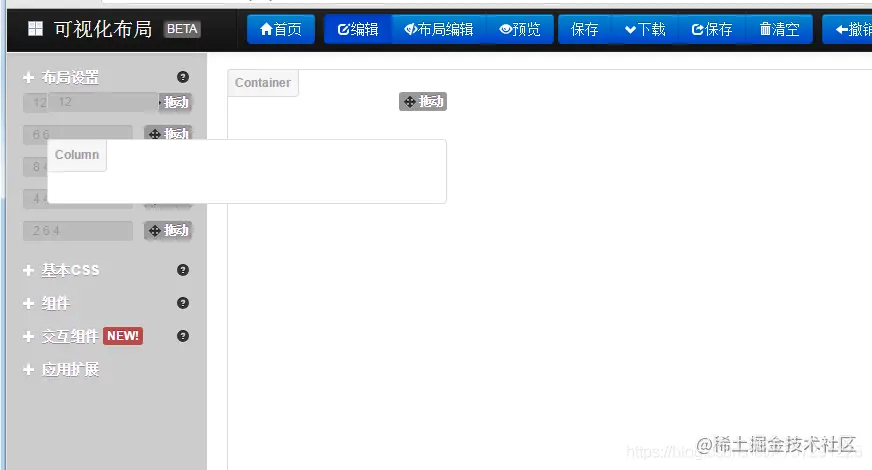Open help icon for 布局设置

click(x=182, y=77)
